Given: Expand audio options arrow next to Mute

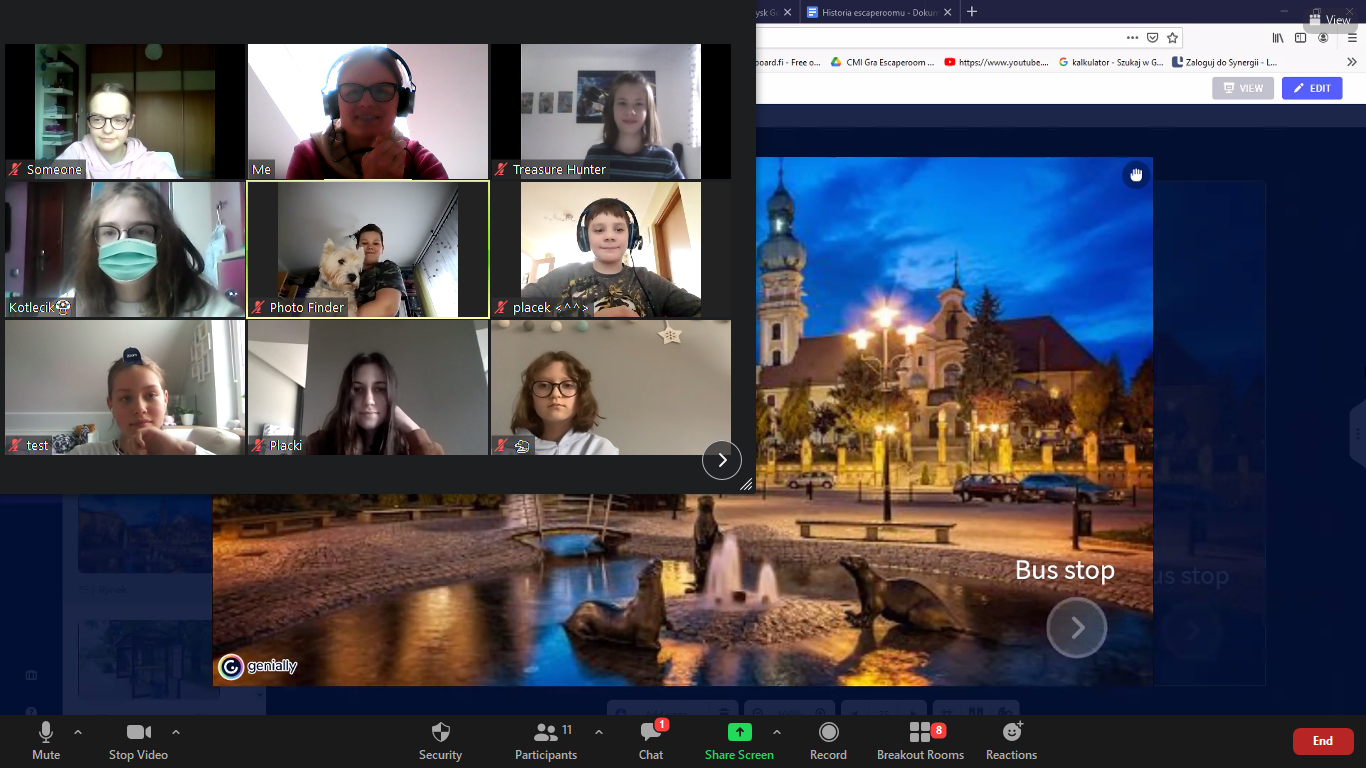Looking at the screenshot, I should coord(78,732).
